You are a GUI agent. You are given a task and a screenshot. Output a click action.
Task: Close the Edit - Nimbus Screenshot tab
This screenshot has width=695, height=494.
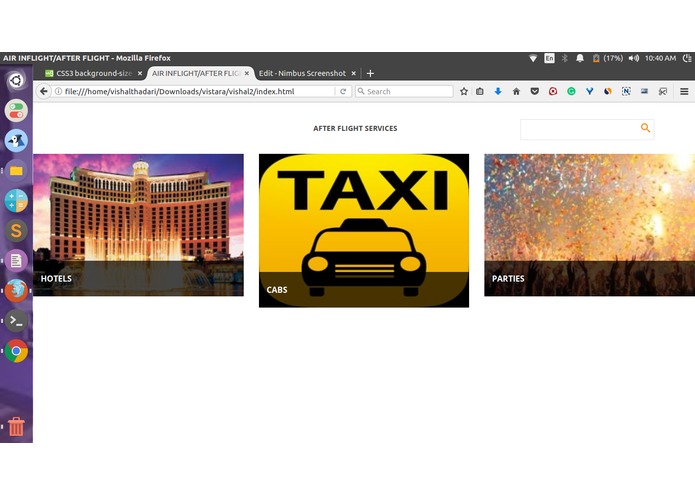tap(354, 74)
